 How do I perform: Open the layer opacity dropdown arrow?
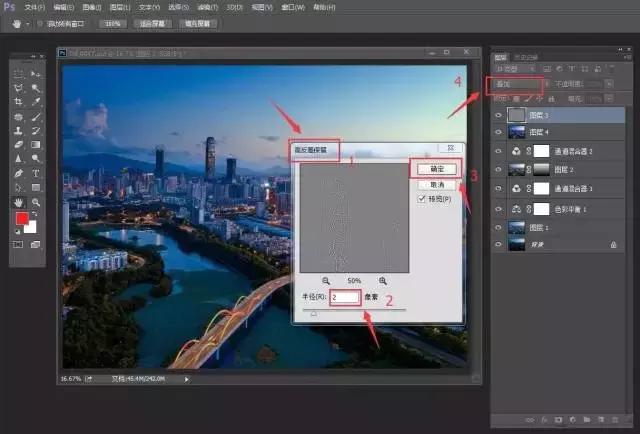(609, 85)
